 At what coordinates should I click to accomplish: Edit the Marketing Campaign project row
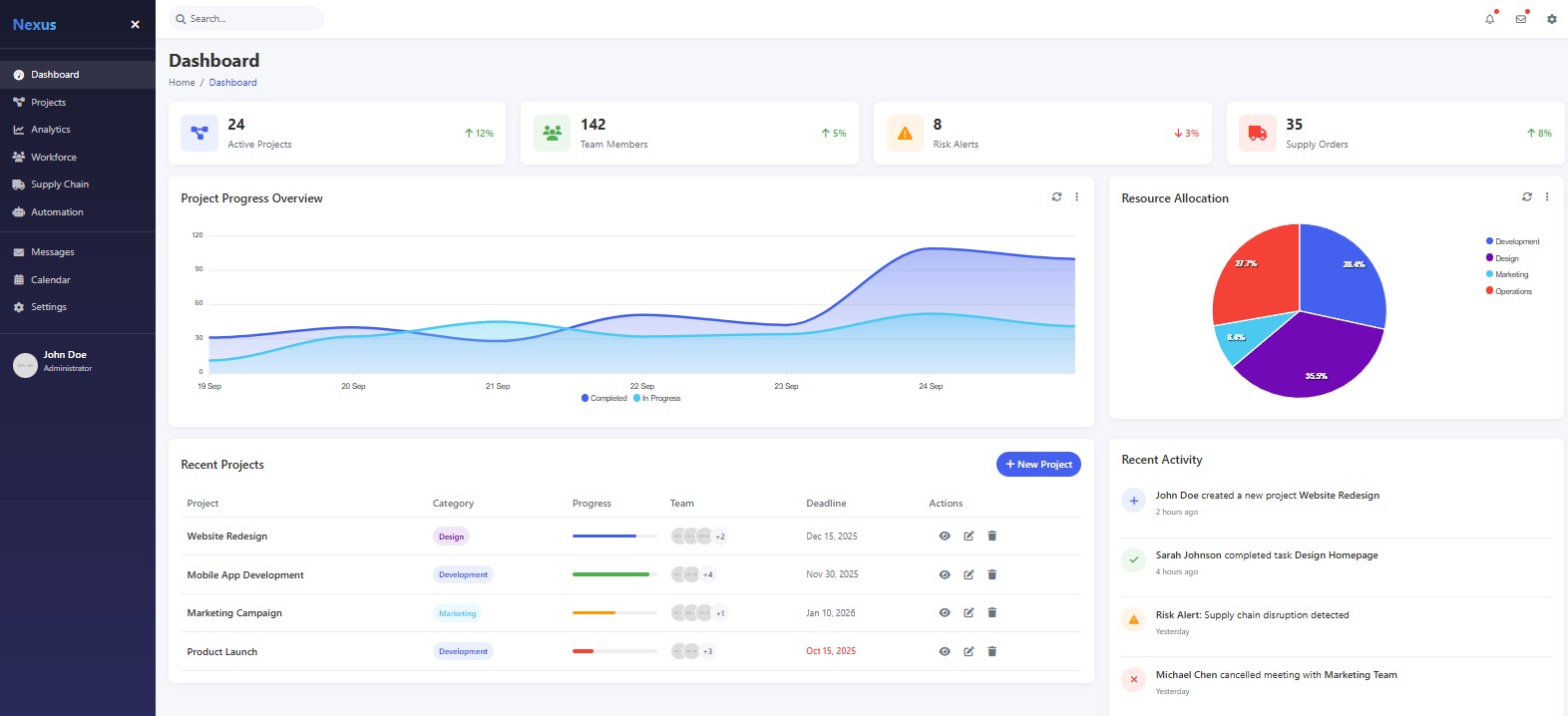969,613
